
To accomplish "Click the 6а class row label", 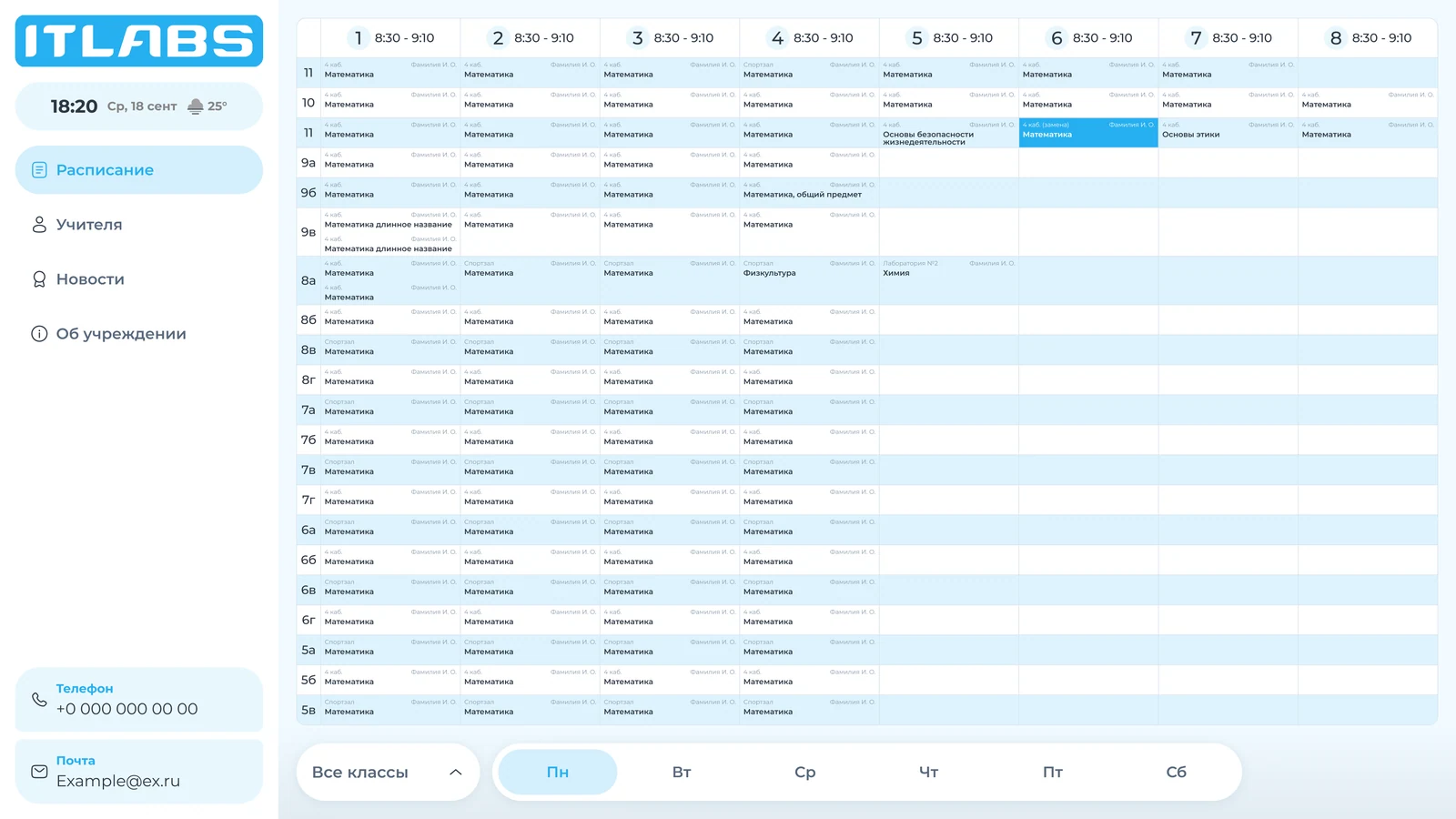I will [308, 530].
